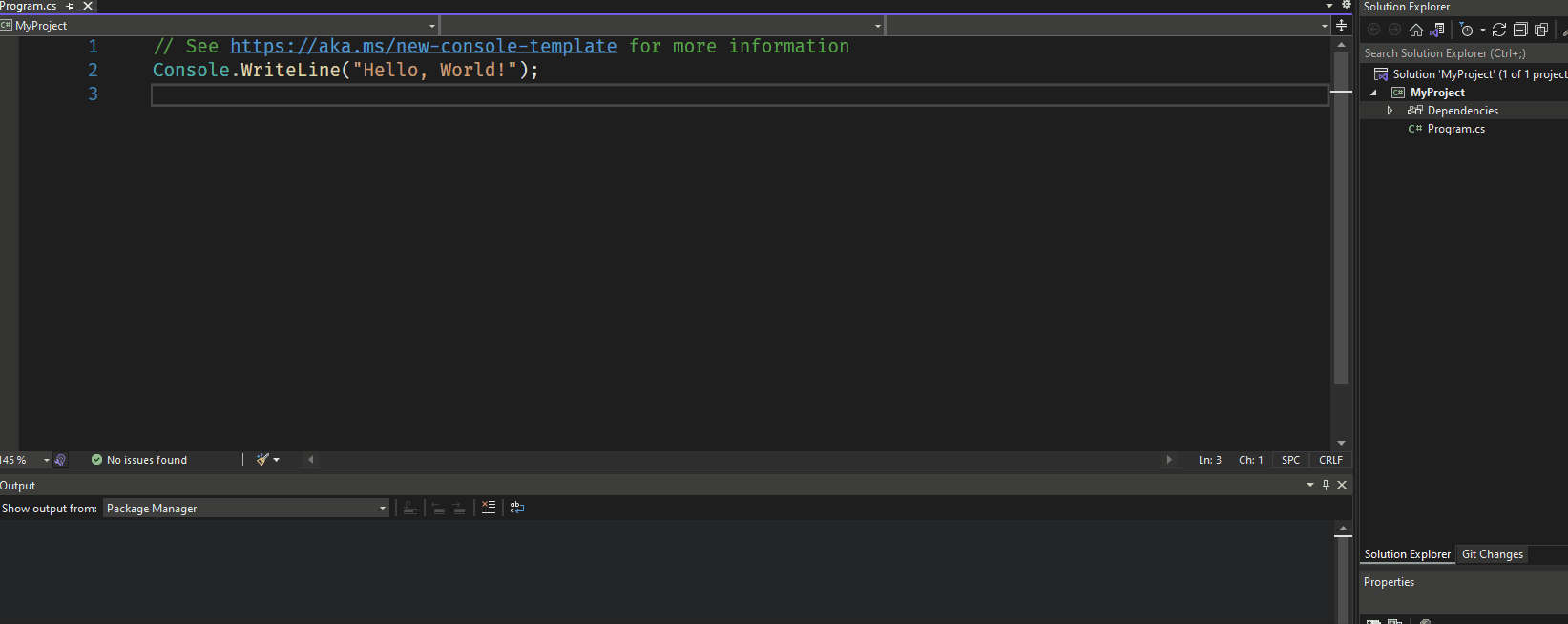Select Program.cs in Solution Explorer tree
1568x624 pixels.
tap(1455, 129)
